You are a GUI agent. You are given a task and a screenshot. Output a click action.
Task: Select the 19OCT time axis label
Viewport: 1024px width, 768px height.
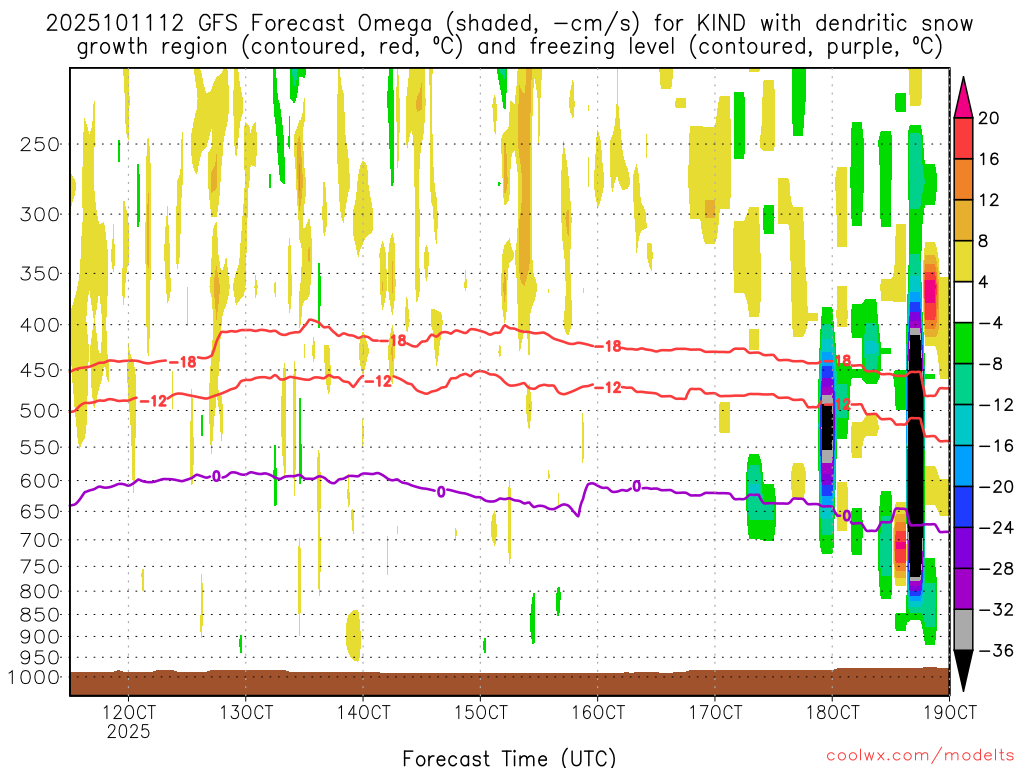949,712
